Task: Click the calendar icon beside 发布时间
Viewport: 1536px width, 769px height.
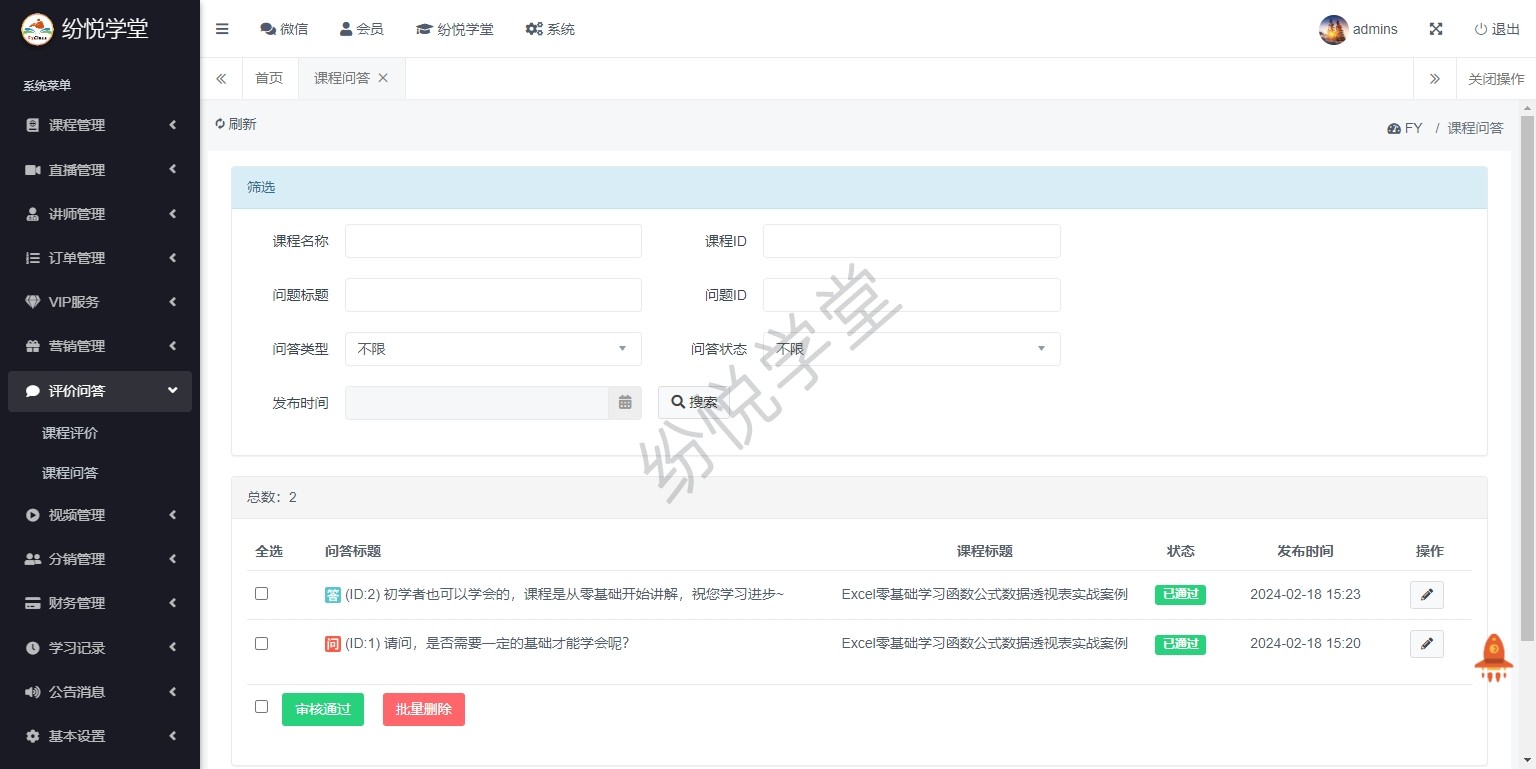Action: [x=625, y=403]
